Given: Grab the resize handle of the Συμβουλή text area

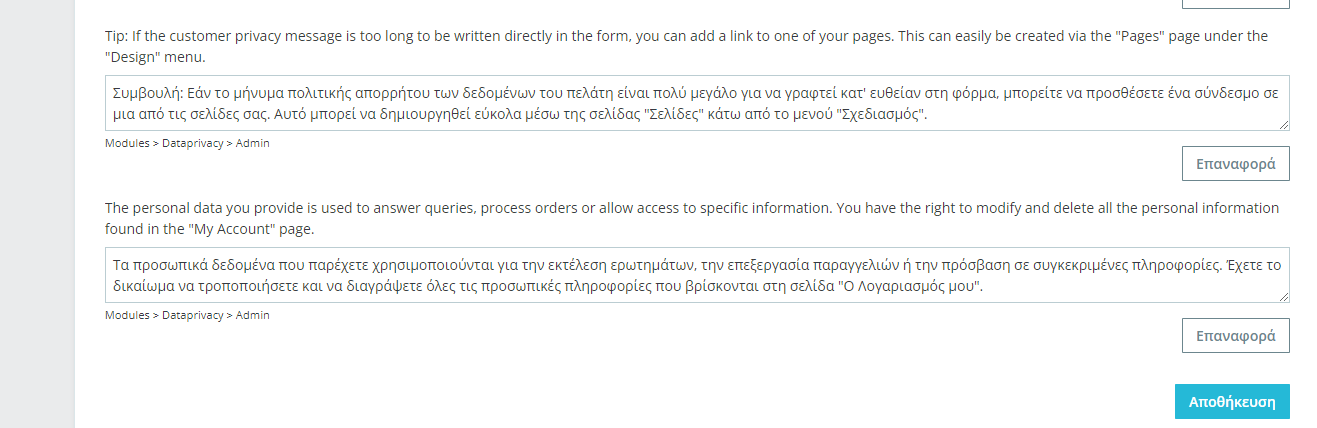Looking at the screenshot, I should click(1283, 124).
